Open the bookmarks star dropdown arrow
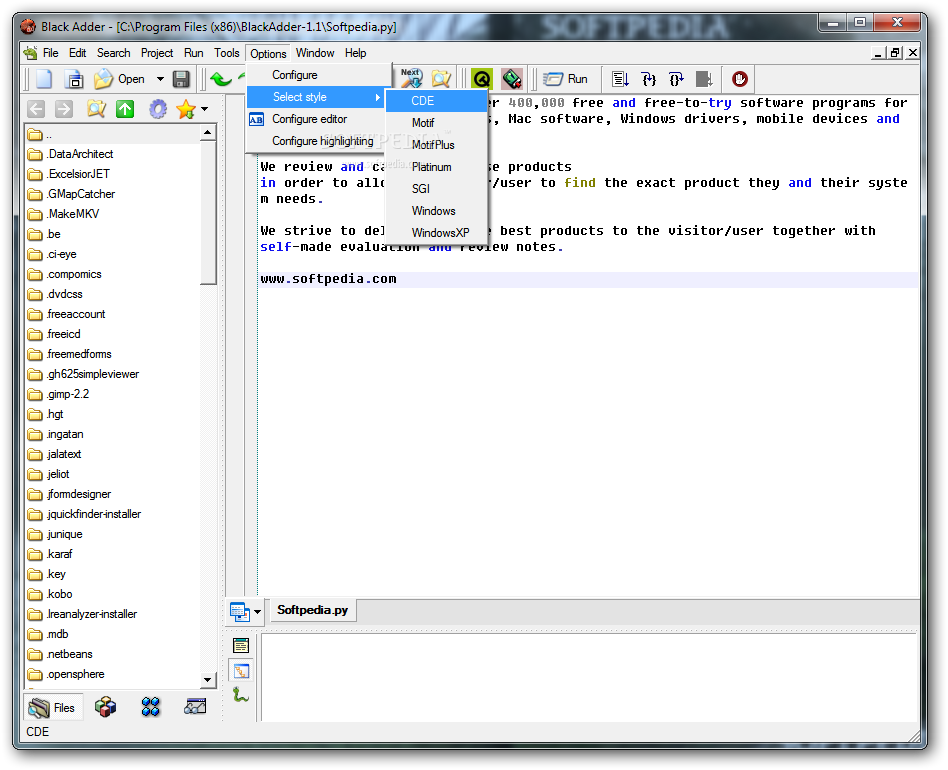 coord(205,109)
